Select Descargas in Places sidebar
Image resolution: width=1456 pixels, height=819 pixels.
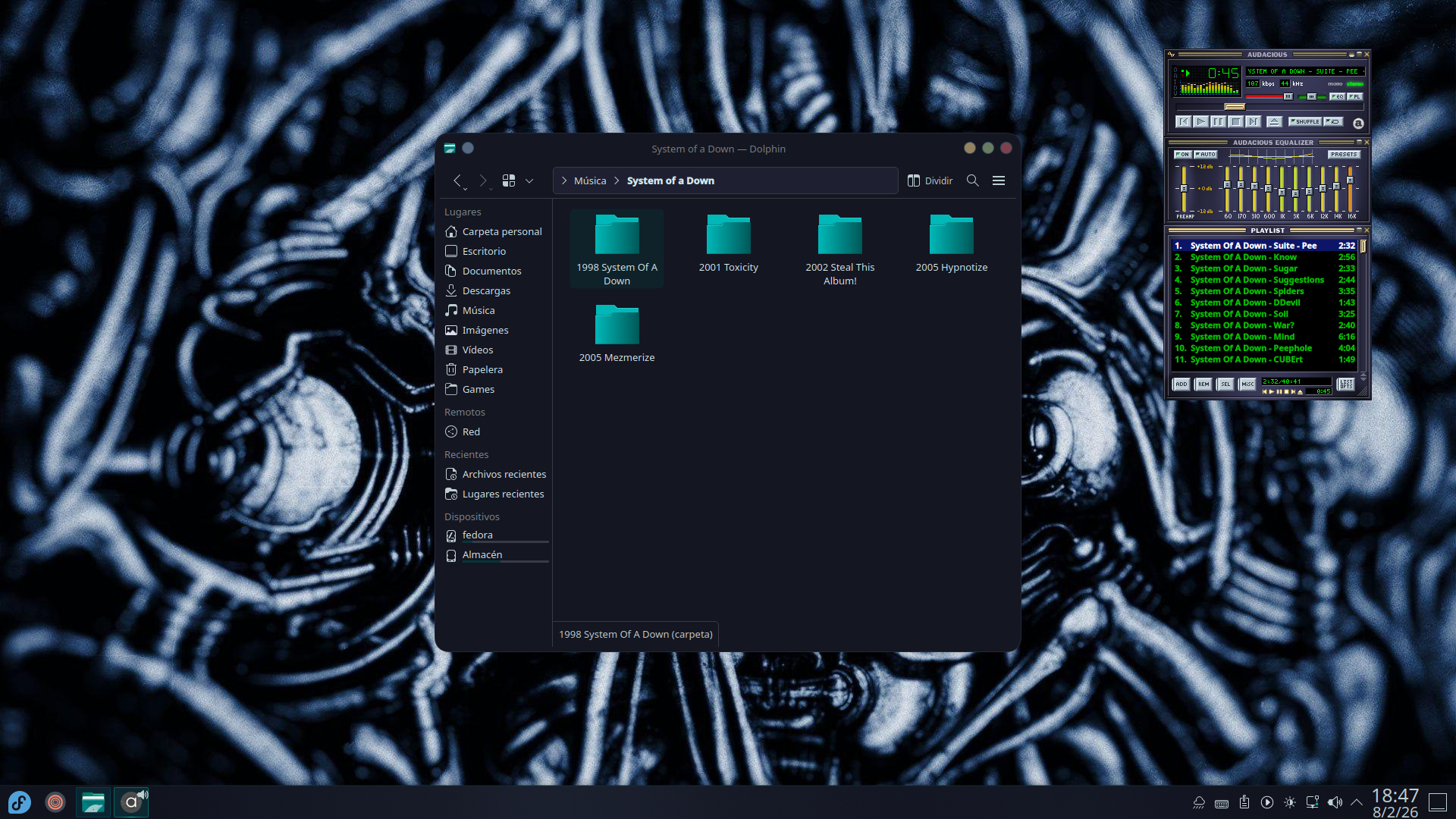(x=486, y=290)
